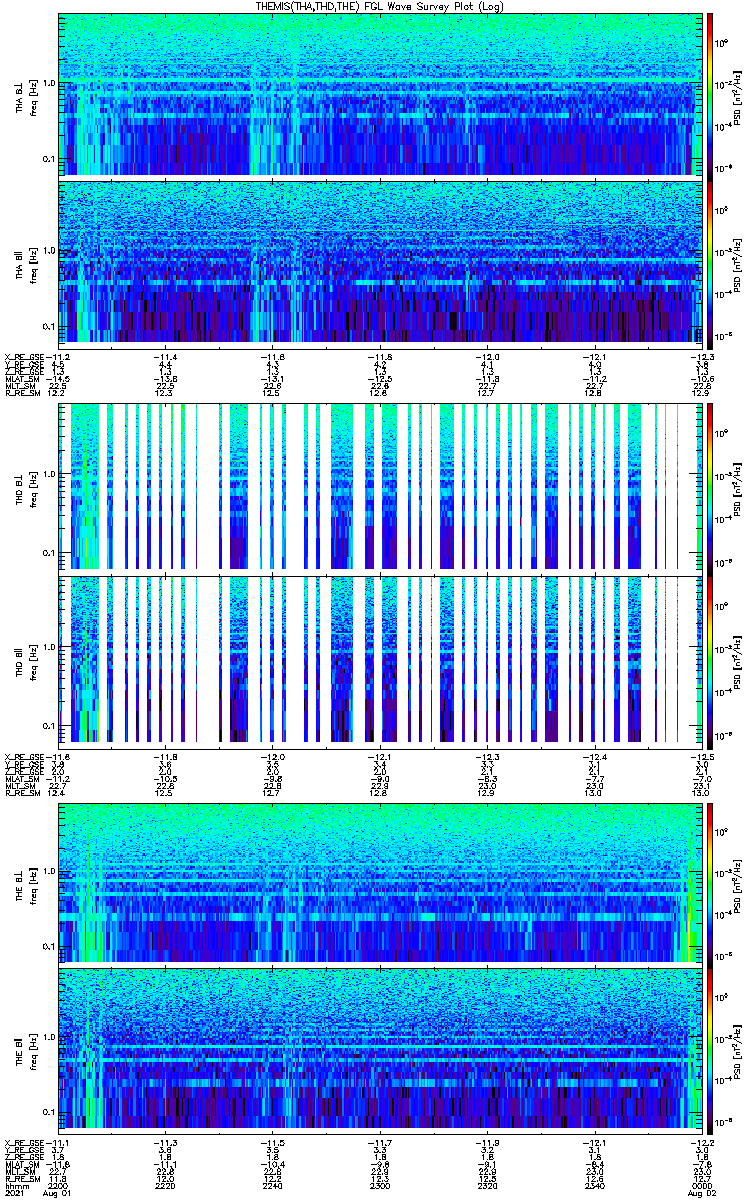Screen dimensions: 750x1200
Task: Click the 2021 year label
Action: tap(15, 1195)
